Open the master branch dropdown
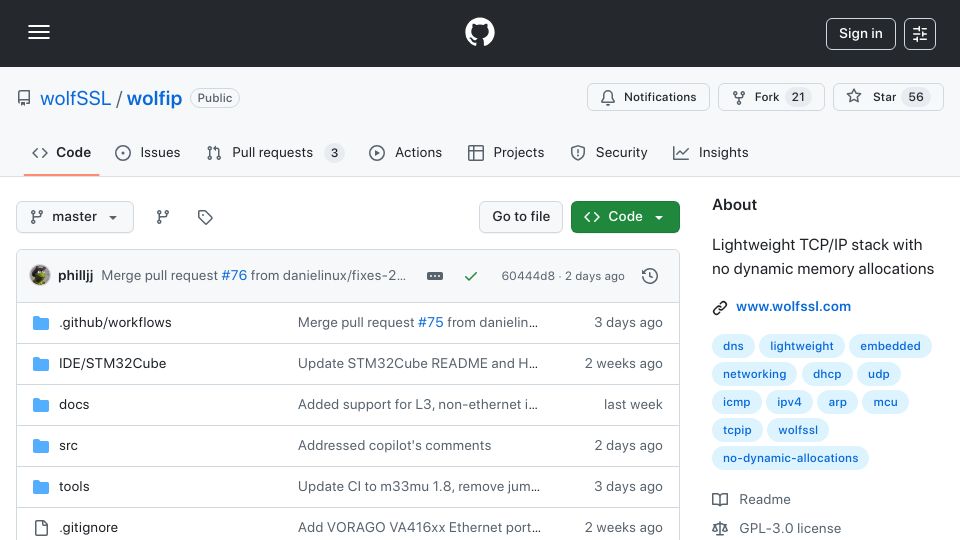The width and height of the screenshot is (960, 540). 75,217
